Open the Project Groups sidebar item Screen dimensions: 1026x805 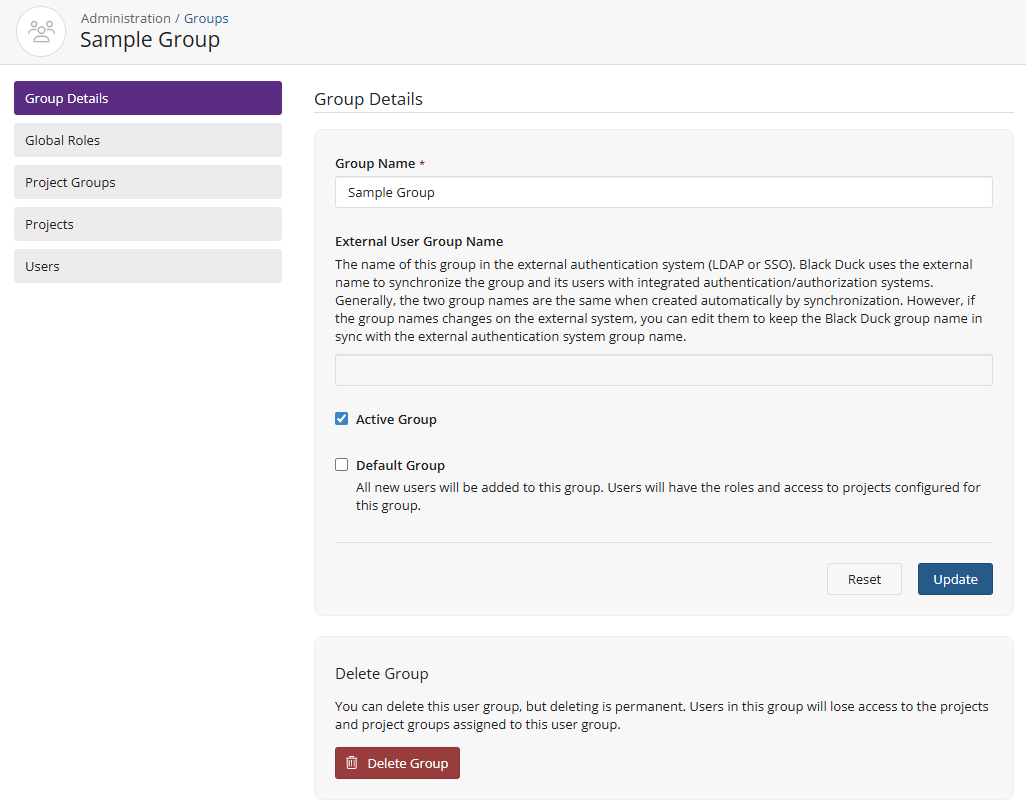point(148,182)
